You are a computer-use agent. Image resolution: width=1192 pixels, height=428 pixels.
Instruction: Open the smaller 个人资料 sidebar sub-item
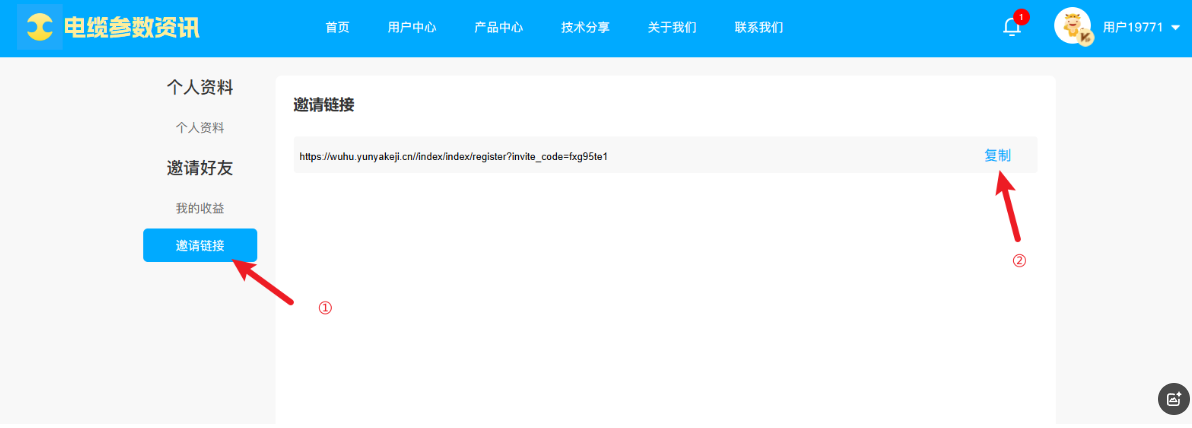click(200, 128)
